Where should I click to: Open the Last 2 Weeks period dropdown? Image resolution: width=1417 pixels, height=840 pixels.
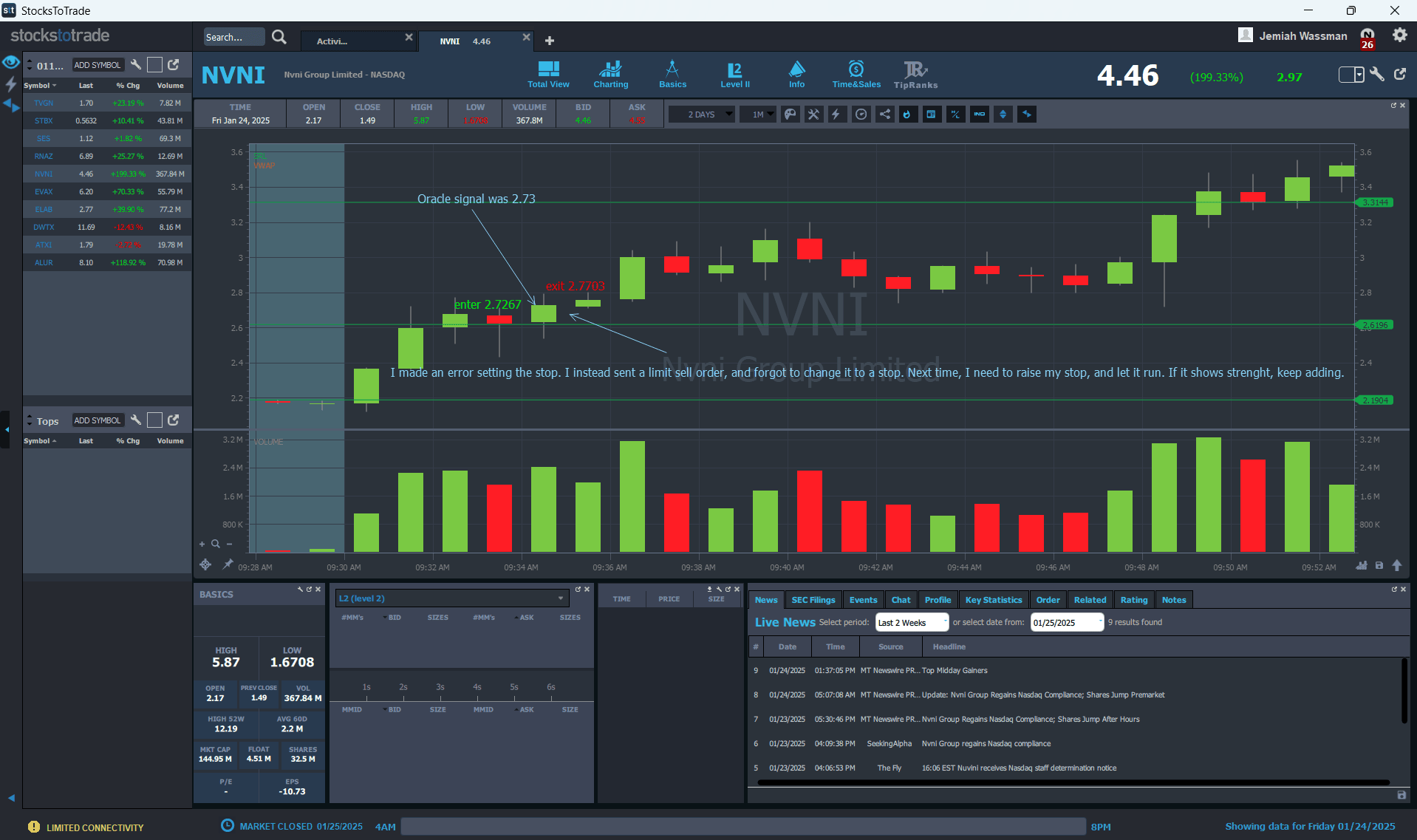coord(912,623)
